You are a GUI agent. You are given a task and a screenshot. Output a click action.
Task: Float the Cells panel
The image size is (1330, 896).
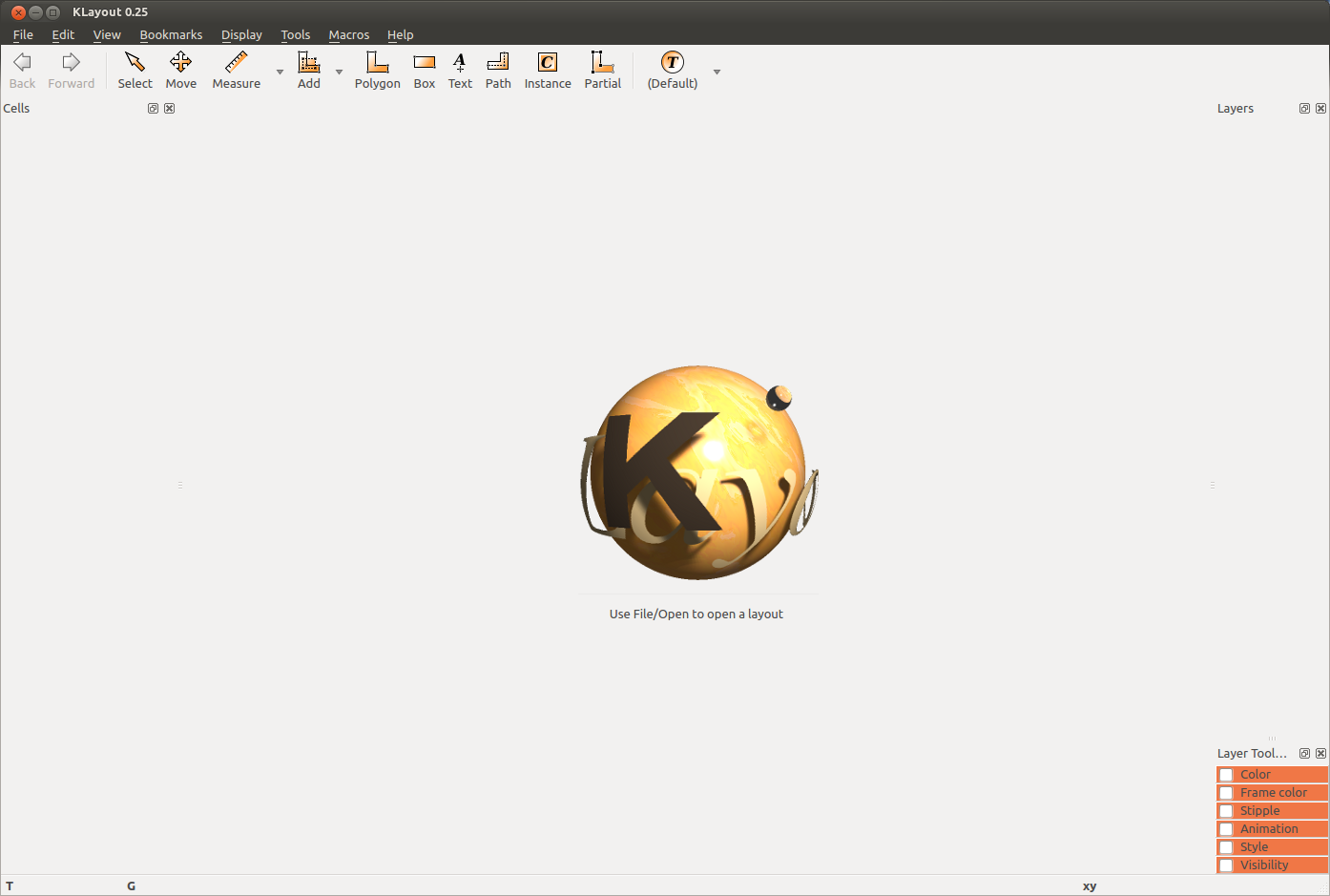pos(153,109)
